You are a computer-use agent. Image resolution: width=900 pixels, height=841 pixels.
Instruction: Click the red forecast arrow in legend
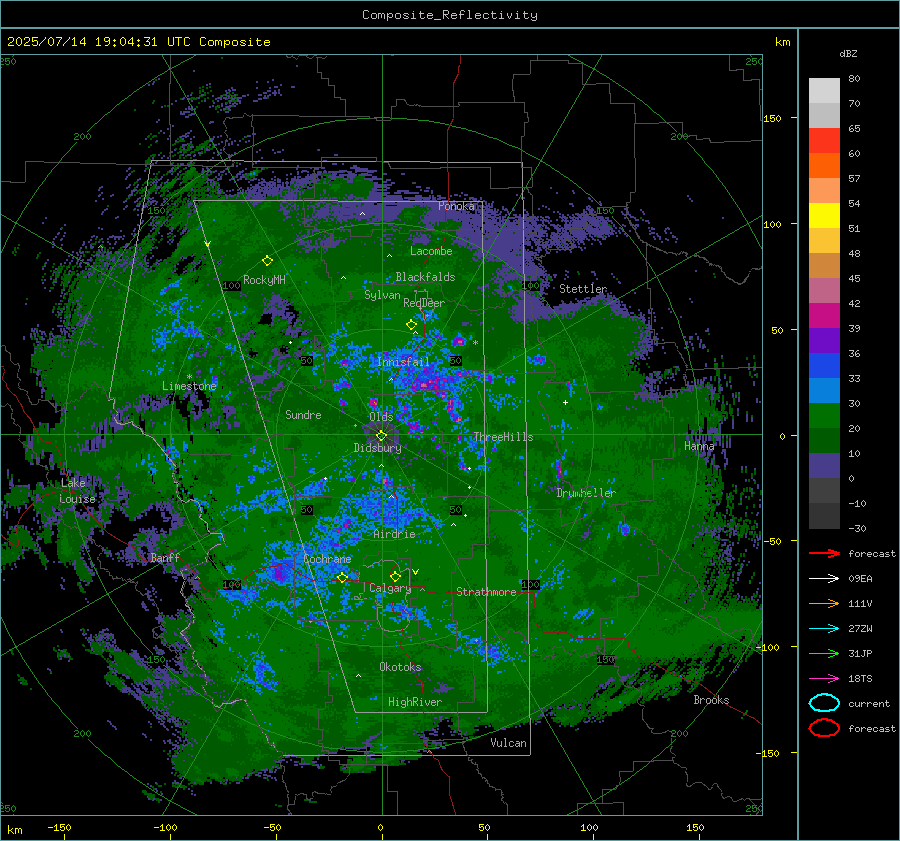coord(824,553)
